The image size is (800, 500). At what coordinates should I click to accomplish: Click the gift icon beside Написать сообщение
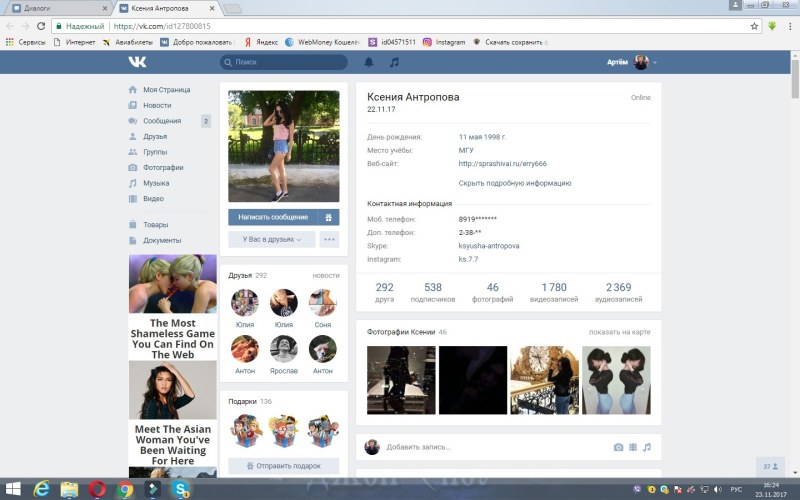pyautogui.click(x=329, y=217)
